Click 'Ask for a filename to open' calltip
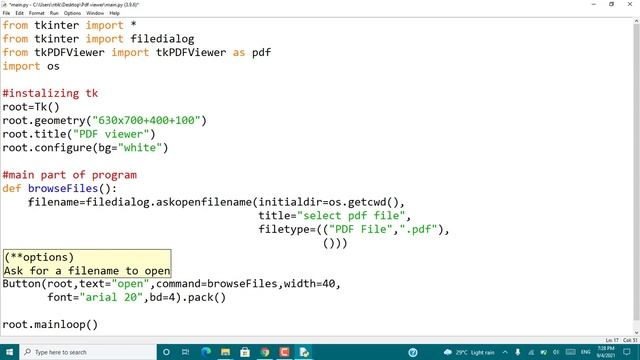The height and width of the screenshot is (360, 640). (x=87, y=271)
